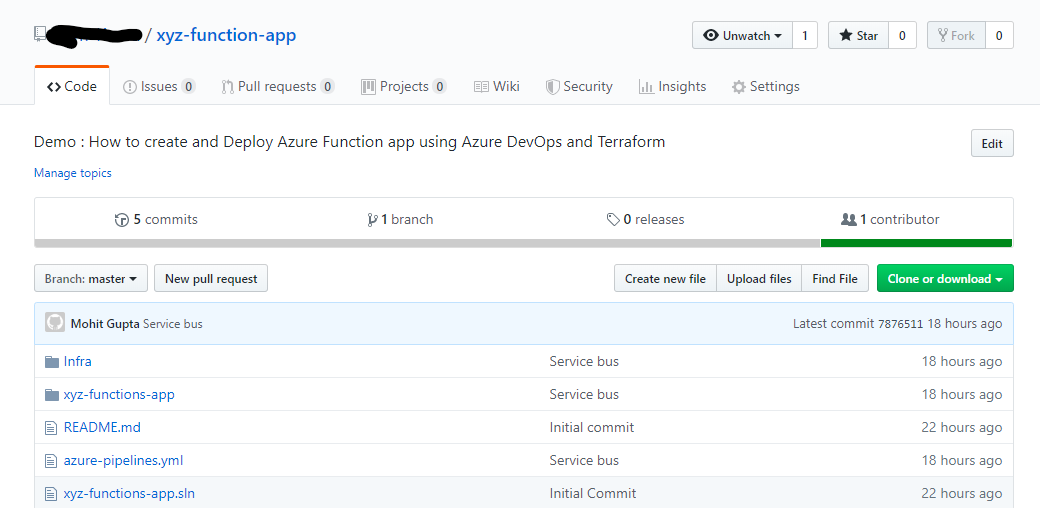The width and height of the screenshot is (1040, 508).
Task: Click the Initial commit message for README.md
Action: [592, 428]
